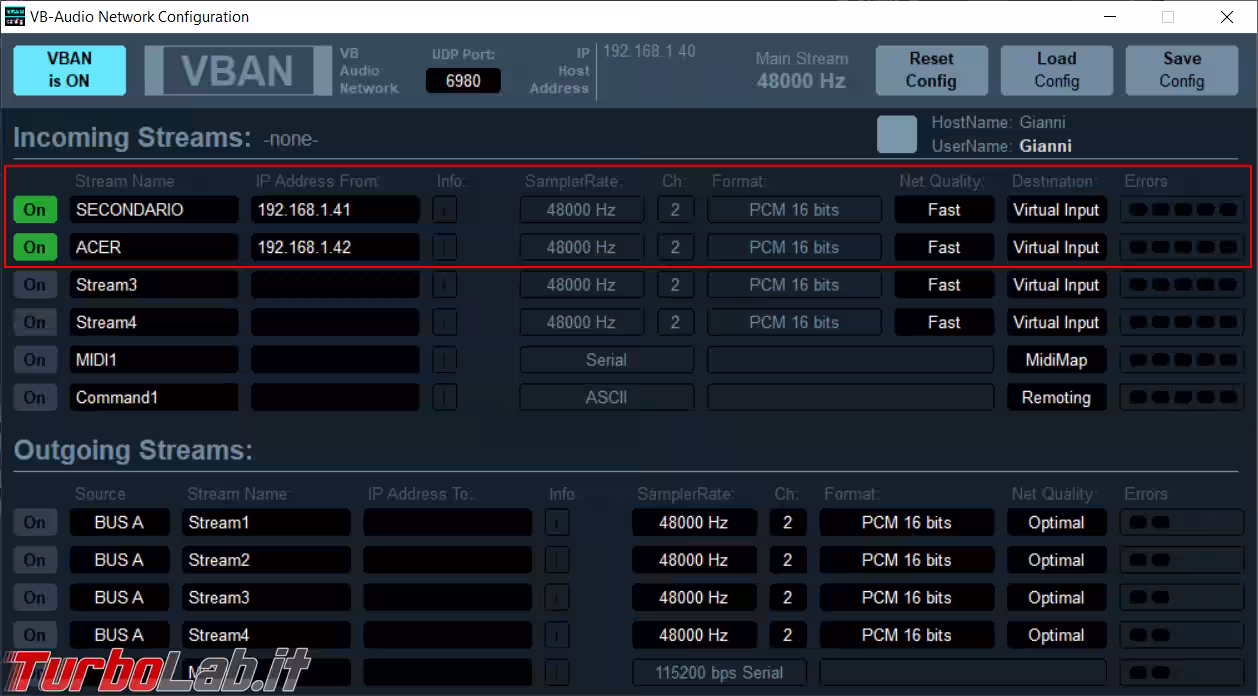This screenshot has width=1258, height=696.
Task: Change Destination for SECONDARIO stream
Action: click(1055, 210)
